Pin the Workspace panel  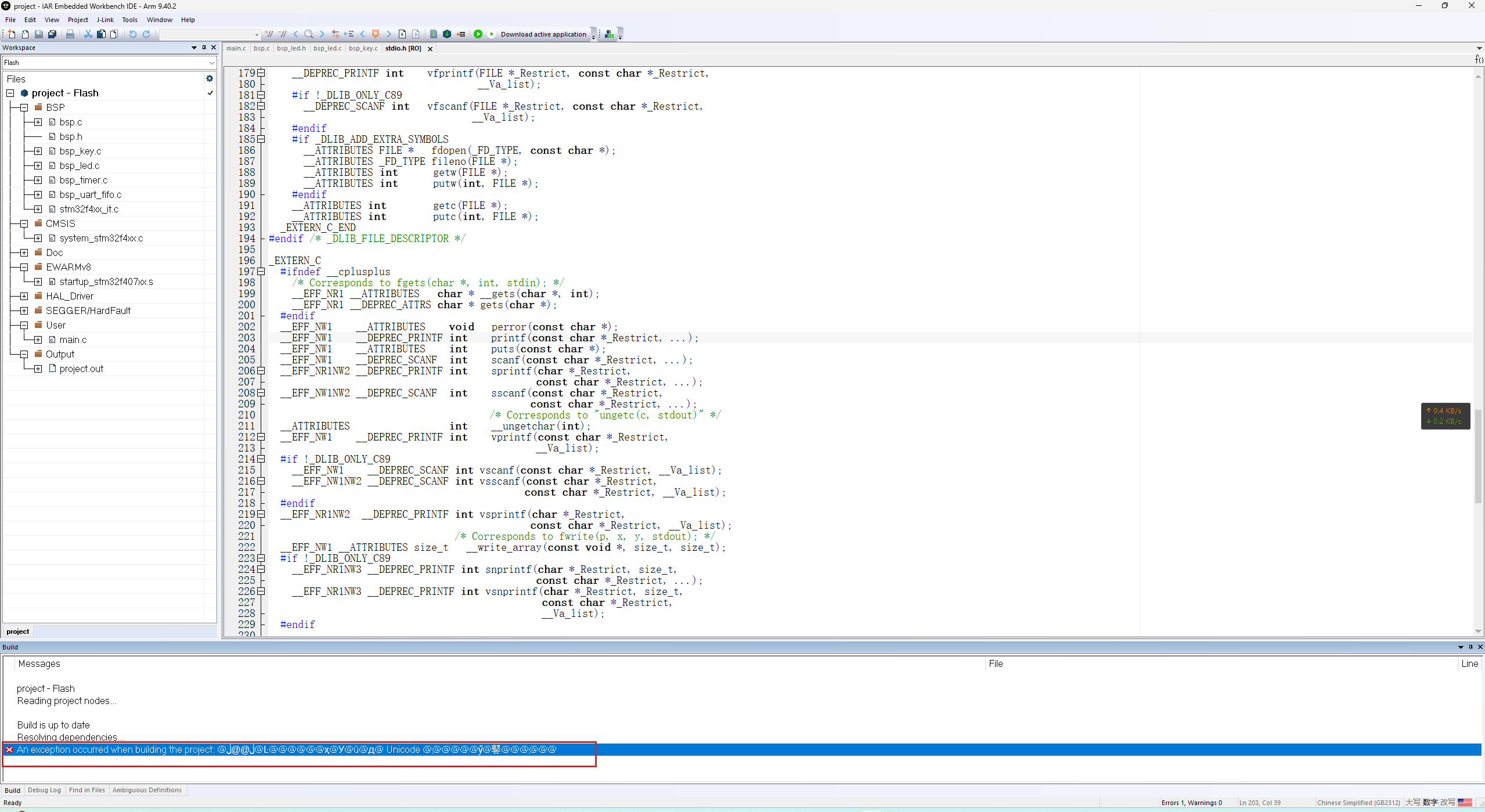(204, 48)
